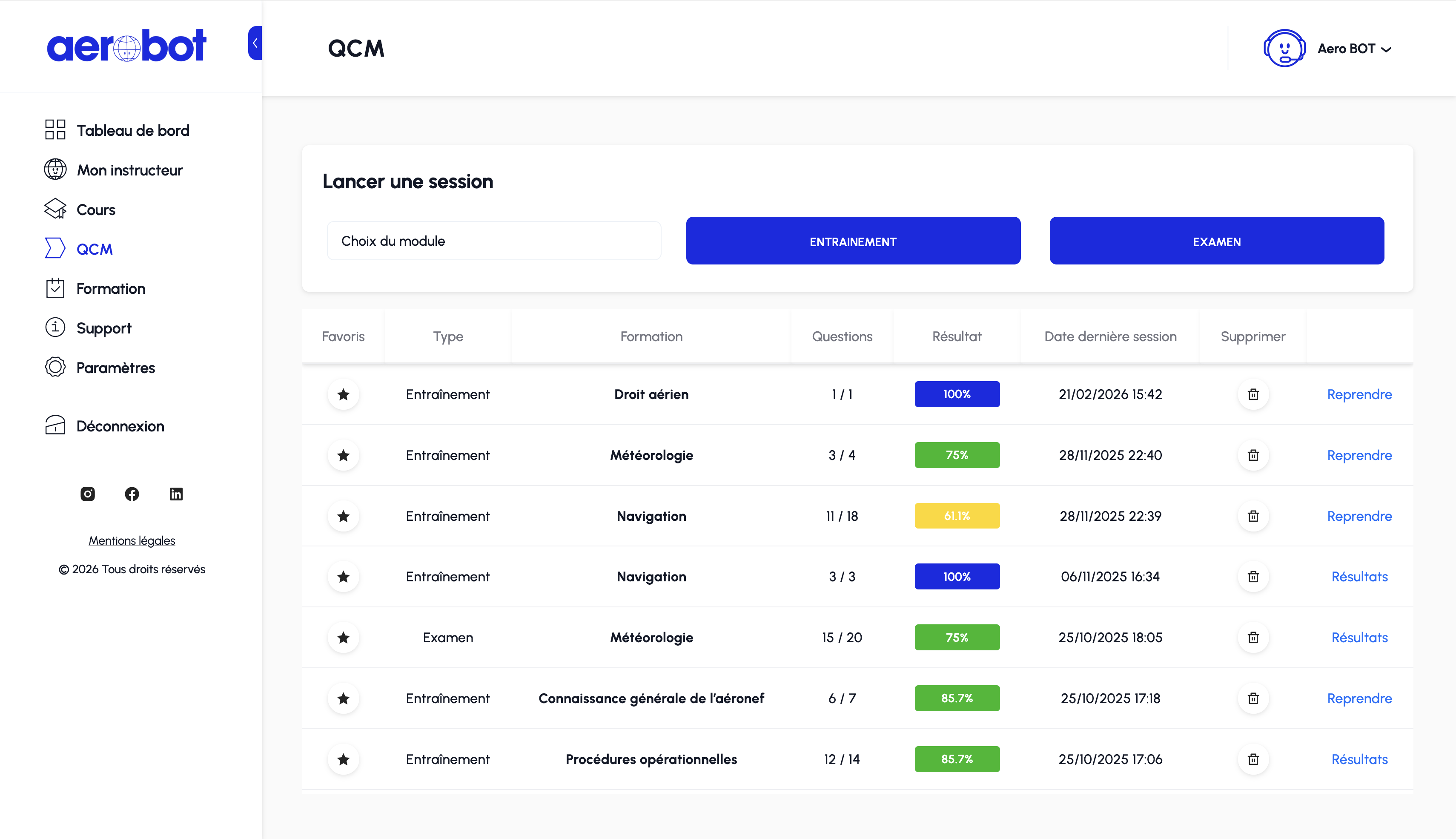Toggle favorite star for Navigation 3 / 3 row
1456x839 pixels.
click(343, 577)
